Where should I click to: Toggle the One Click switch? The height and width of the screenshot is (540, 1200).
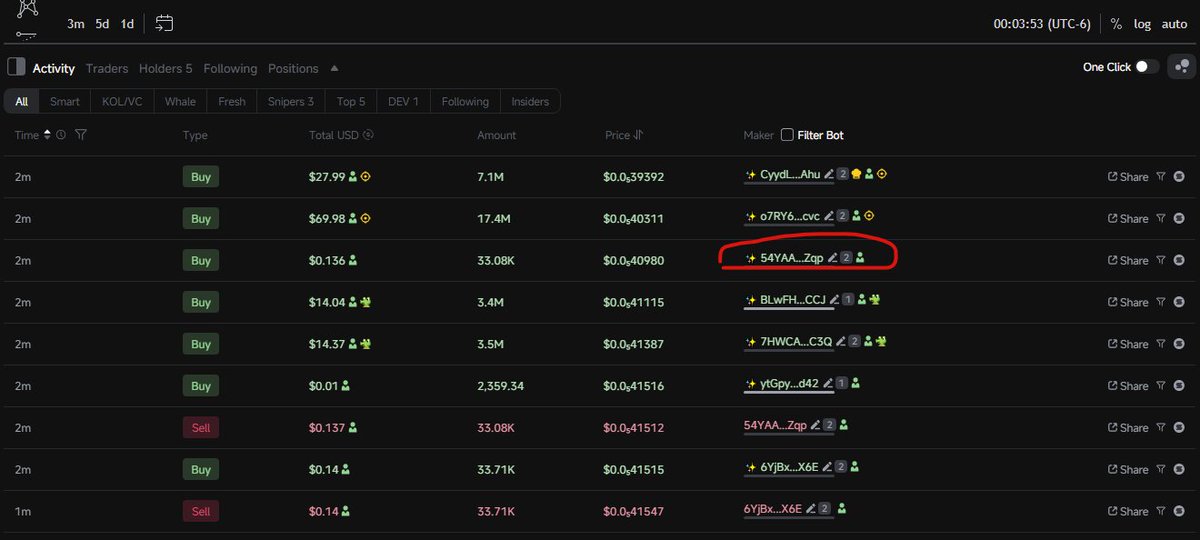1147,67
